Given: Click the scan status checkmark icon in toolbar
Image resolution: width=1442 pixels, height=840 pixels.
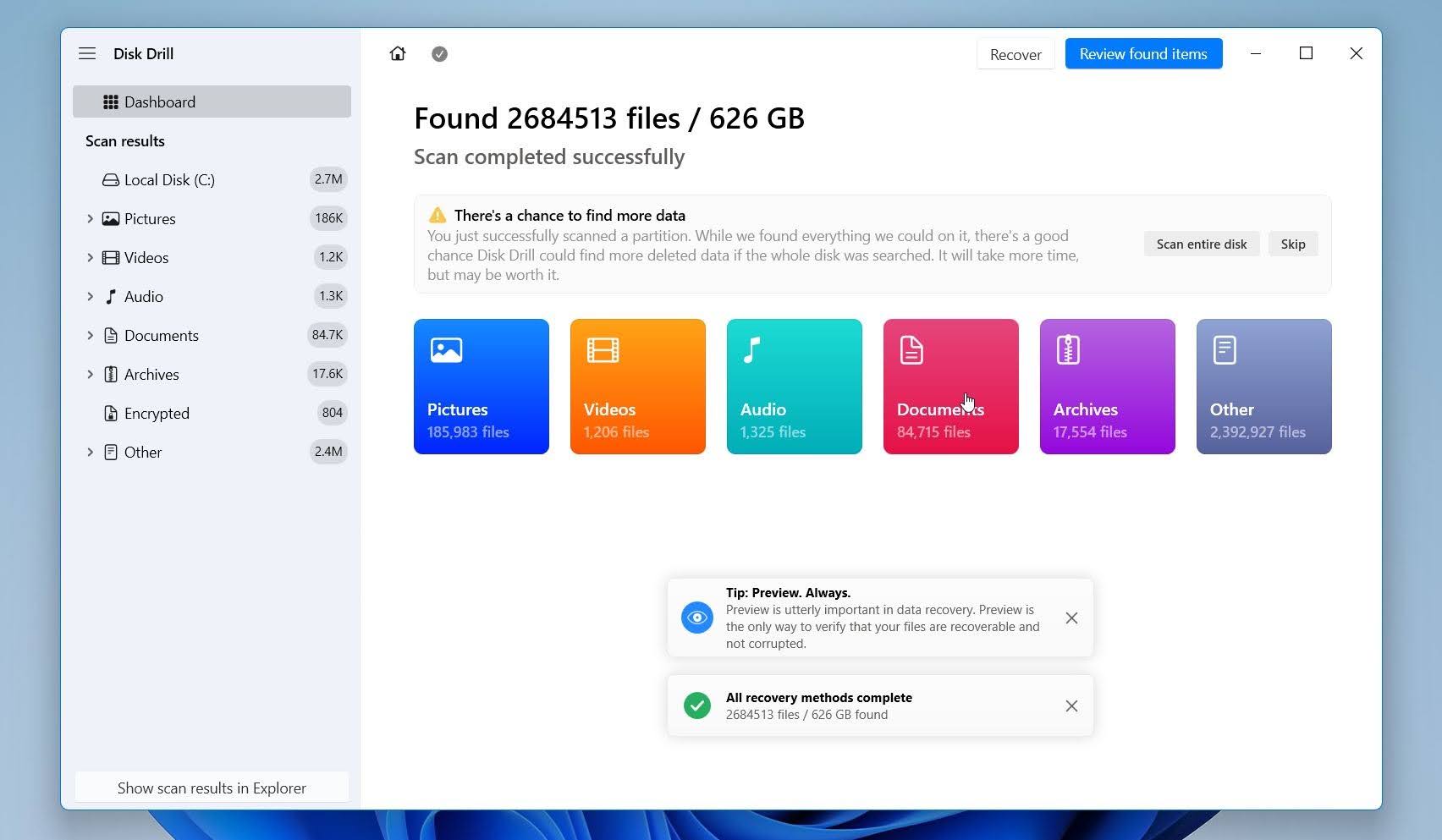Looking at the screenshot, I should tap(439, 54).
